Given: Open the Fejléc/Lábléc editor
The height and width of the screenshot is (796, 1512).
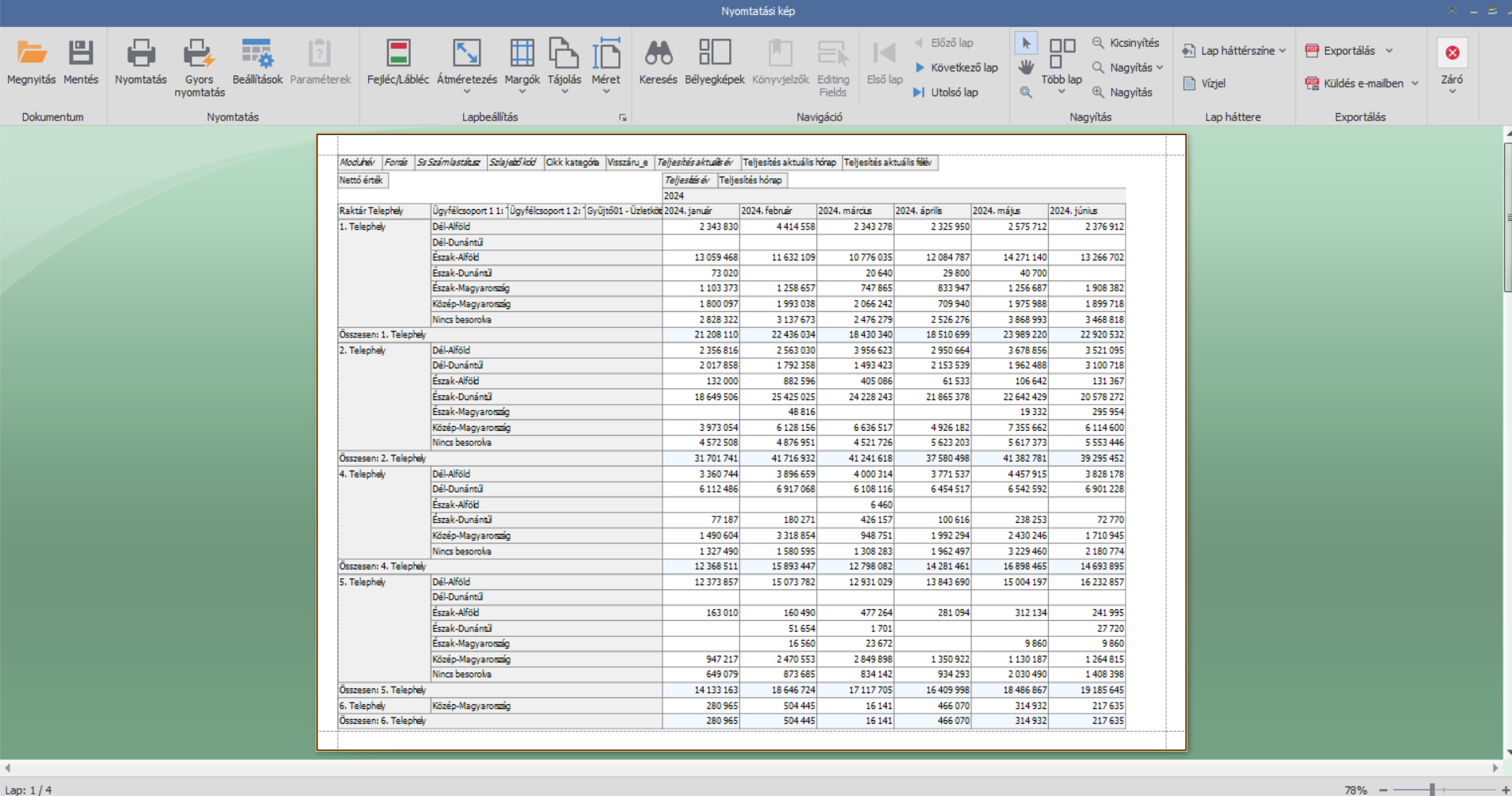Looking at the screenshot, I should pyautogui.click(x=398, y=54).
